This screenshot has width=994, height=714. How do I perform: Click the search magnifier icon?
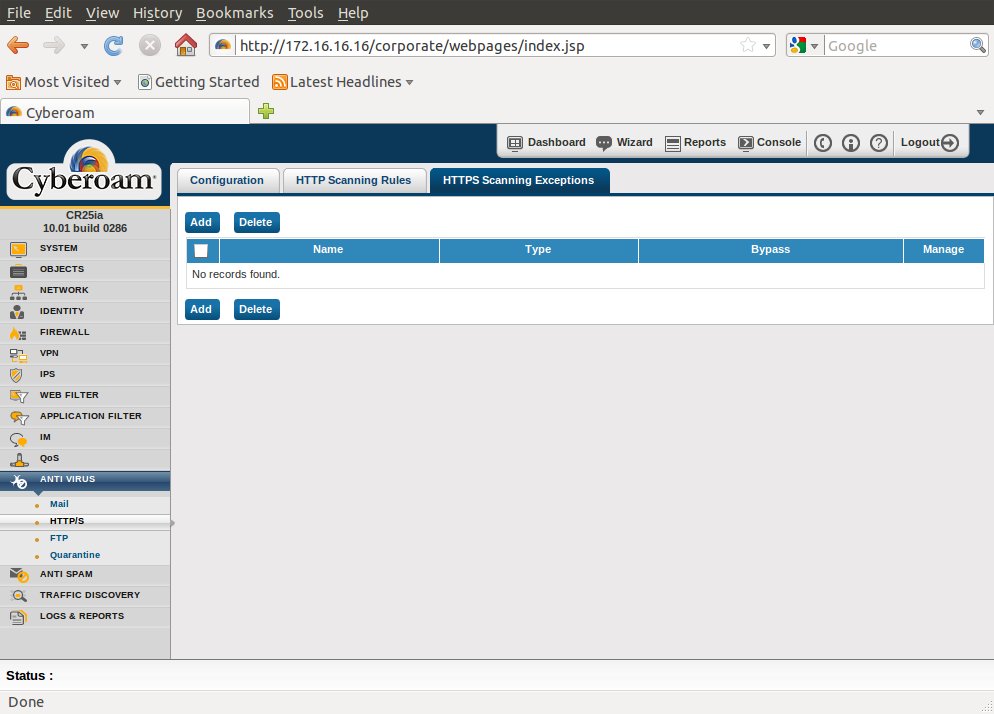click(x=978, y=45)
